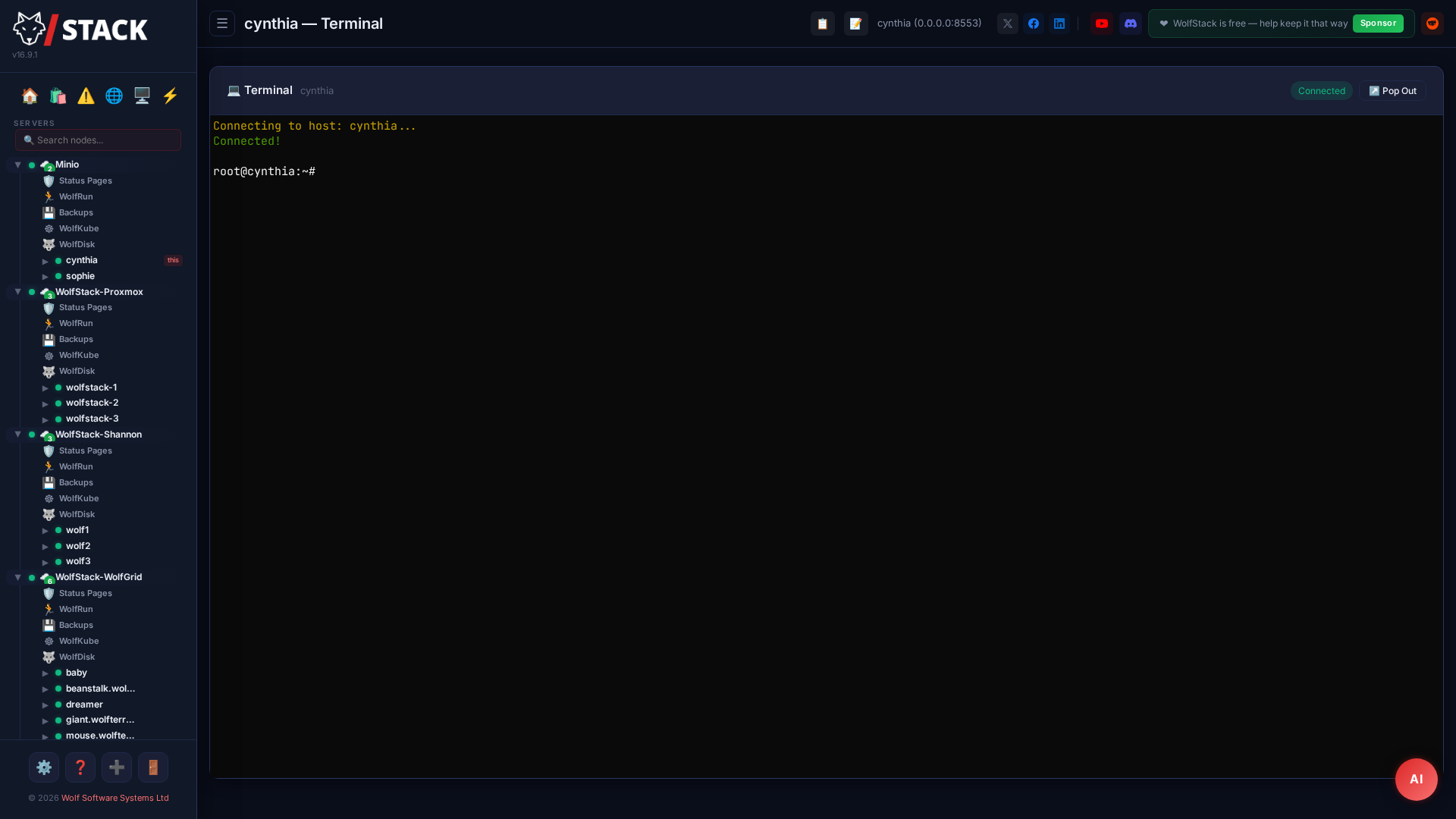Viewport: 1456px width, 819px height.
Task: Pop out the terminal window
Action: pyautogui.click(x=1392, y=91)
